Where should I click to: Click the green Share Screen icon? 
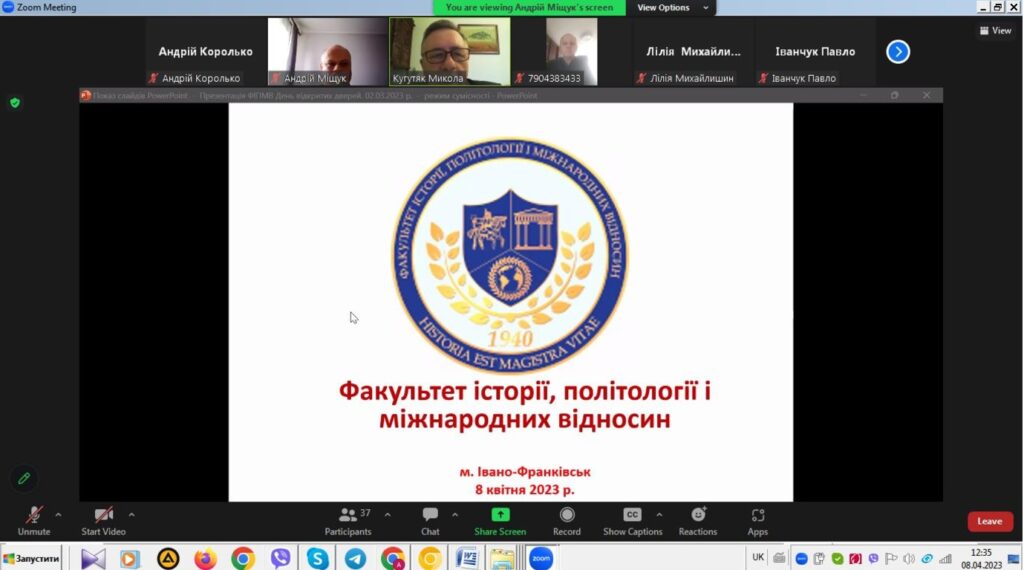500,515
